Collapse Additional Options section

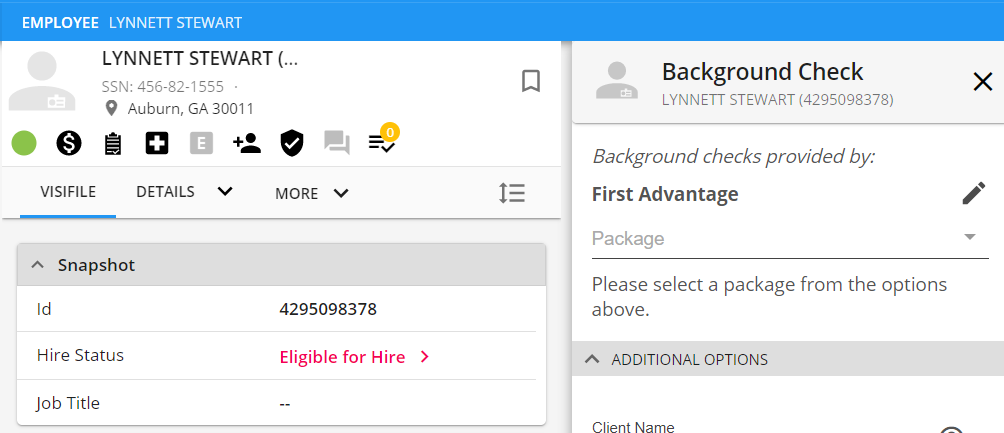click(x=592, y=359)
